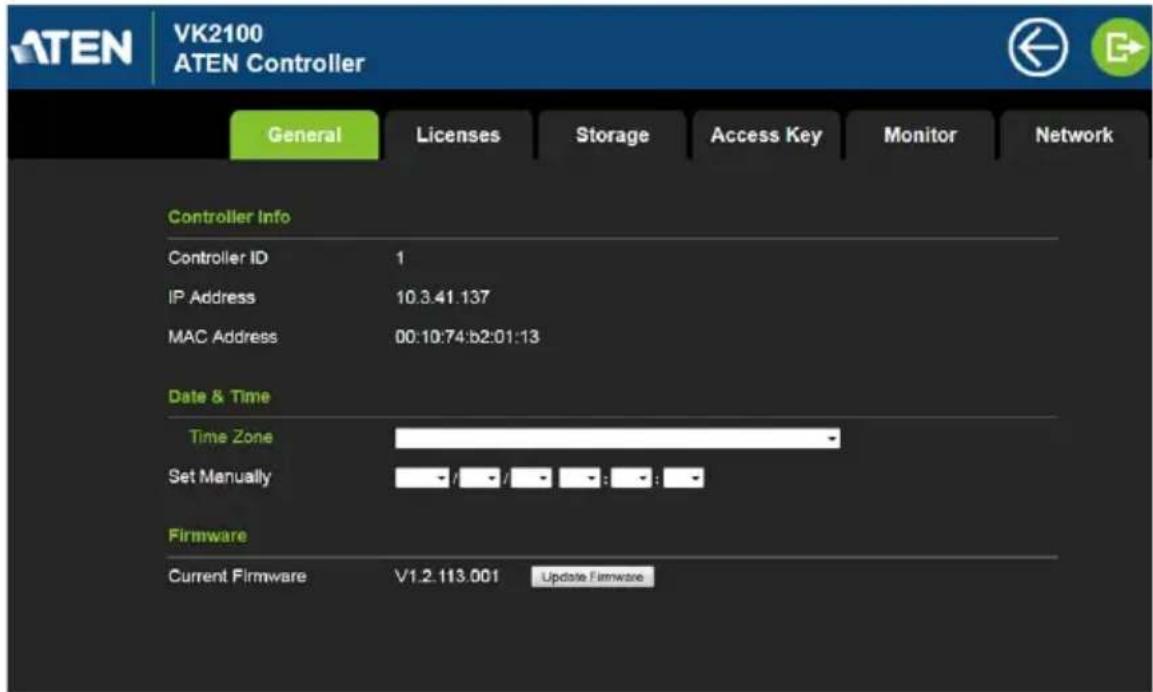This screenshot has width=1153, height=692.
Task: Open the hour dropdown in Set Manually
Action: click(x=579, y=478)
